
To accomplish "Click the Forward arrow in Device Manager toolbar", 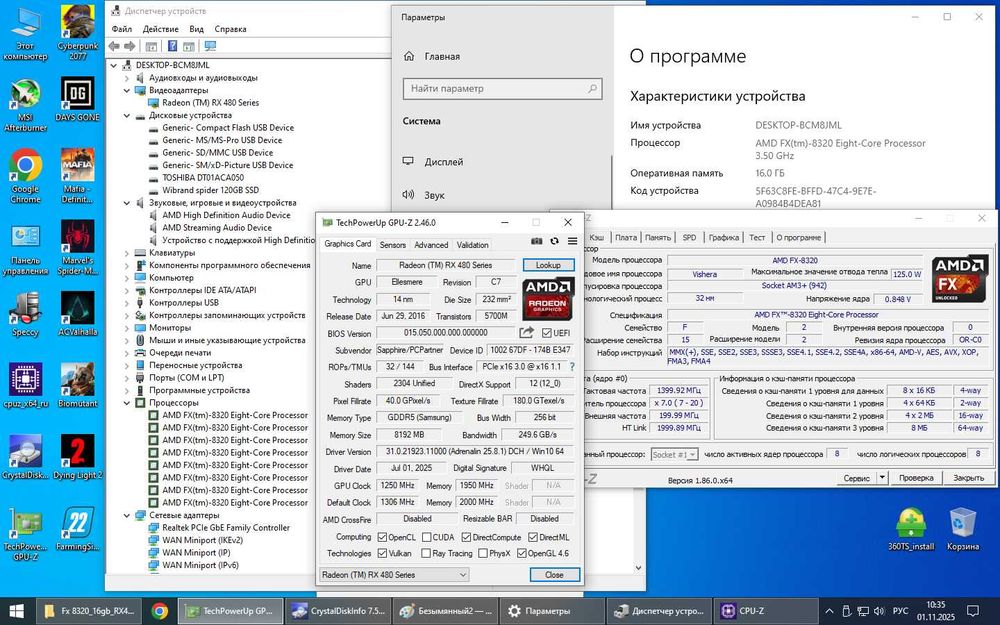I will pos(129,46).
